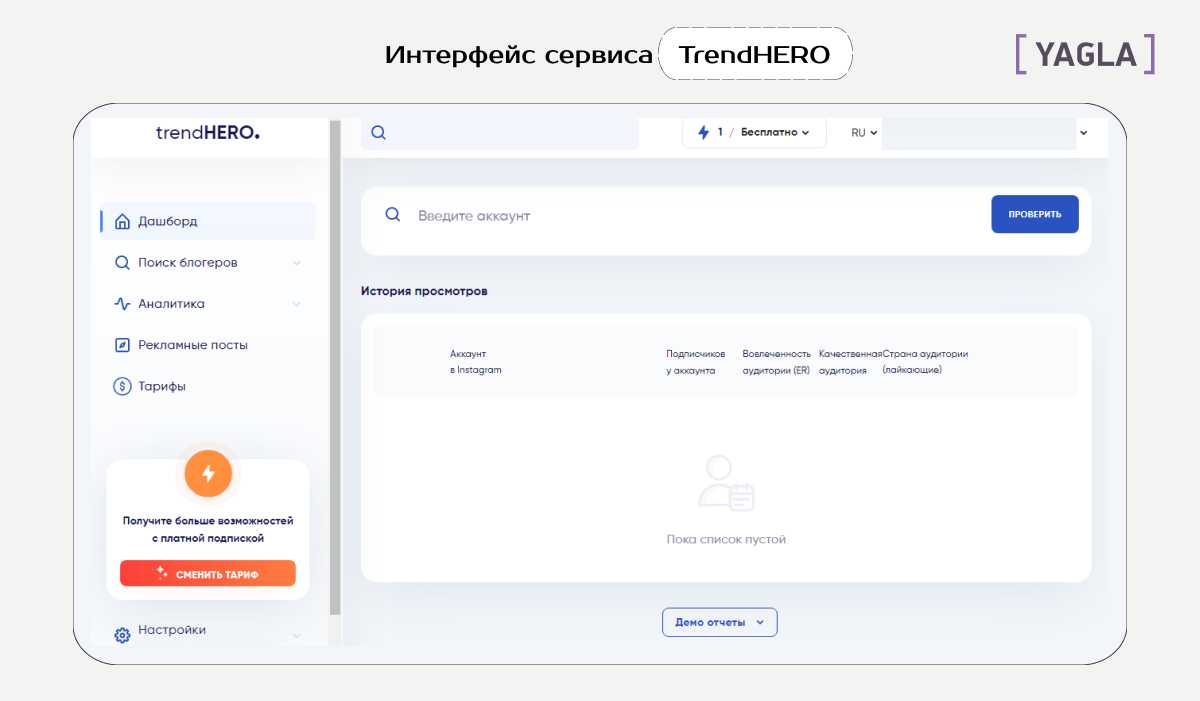
Task: Expand the Поиск блогеров chevron
Action: click(x=296, y=263)
